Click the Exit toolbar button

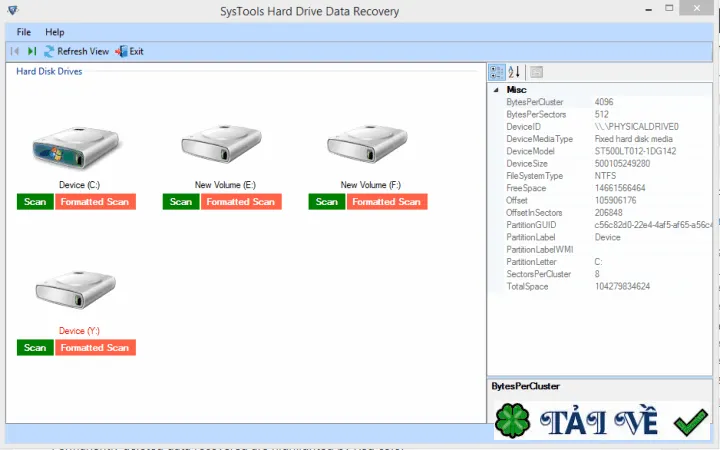tap(129, 51)
